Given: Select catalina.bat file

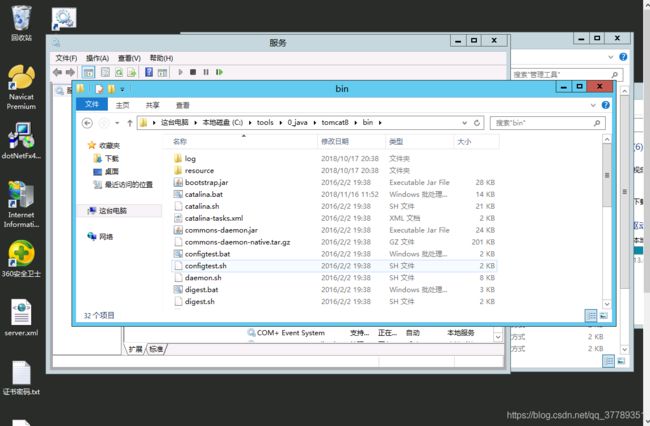Looking at the screenshot, I should coord(334,194).
